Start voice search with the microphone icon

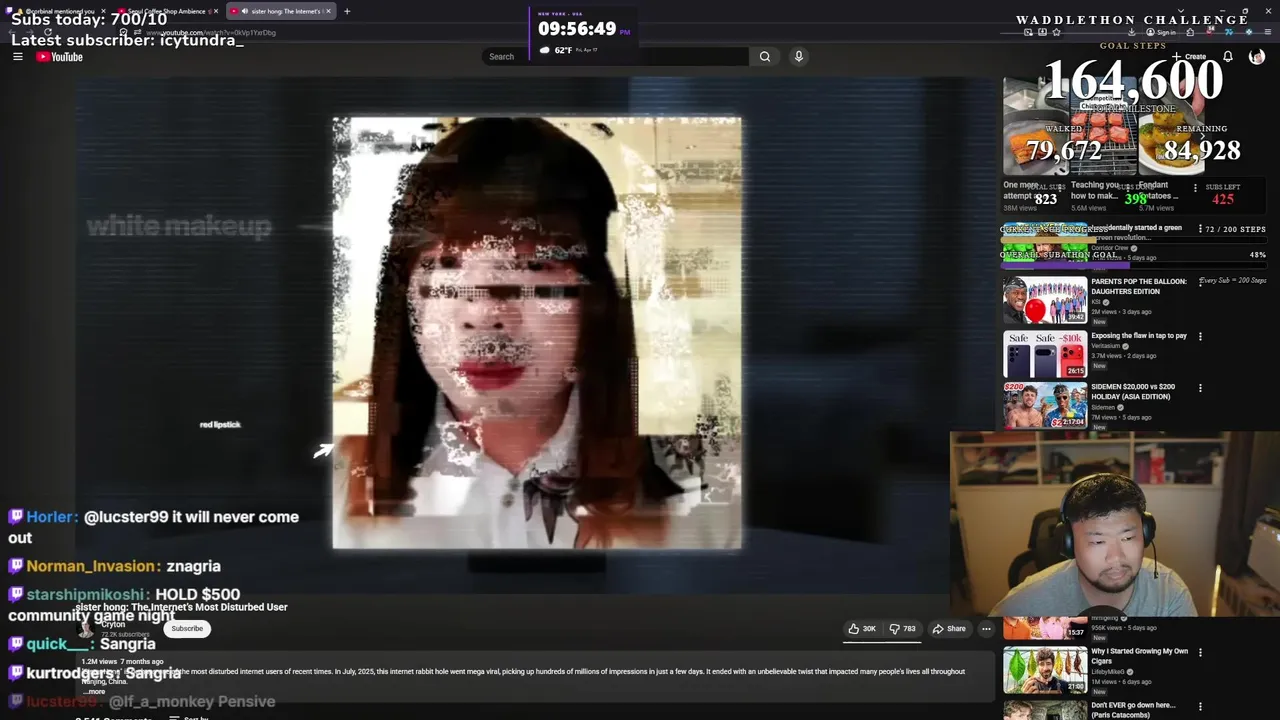(x=799, y=56)
